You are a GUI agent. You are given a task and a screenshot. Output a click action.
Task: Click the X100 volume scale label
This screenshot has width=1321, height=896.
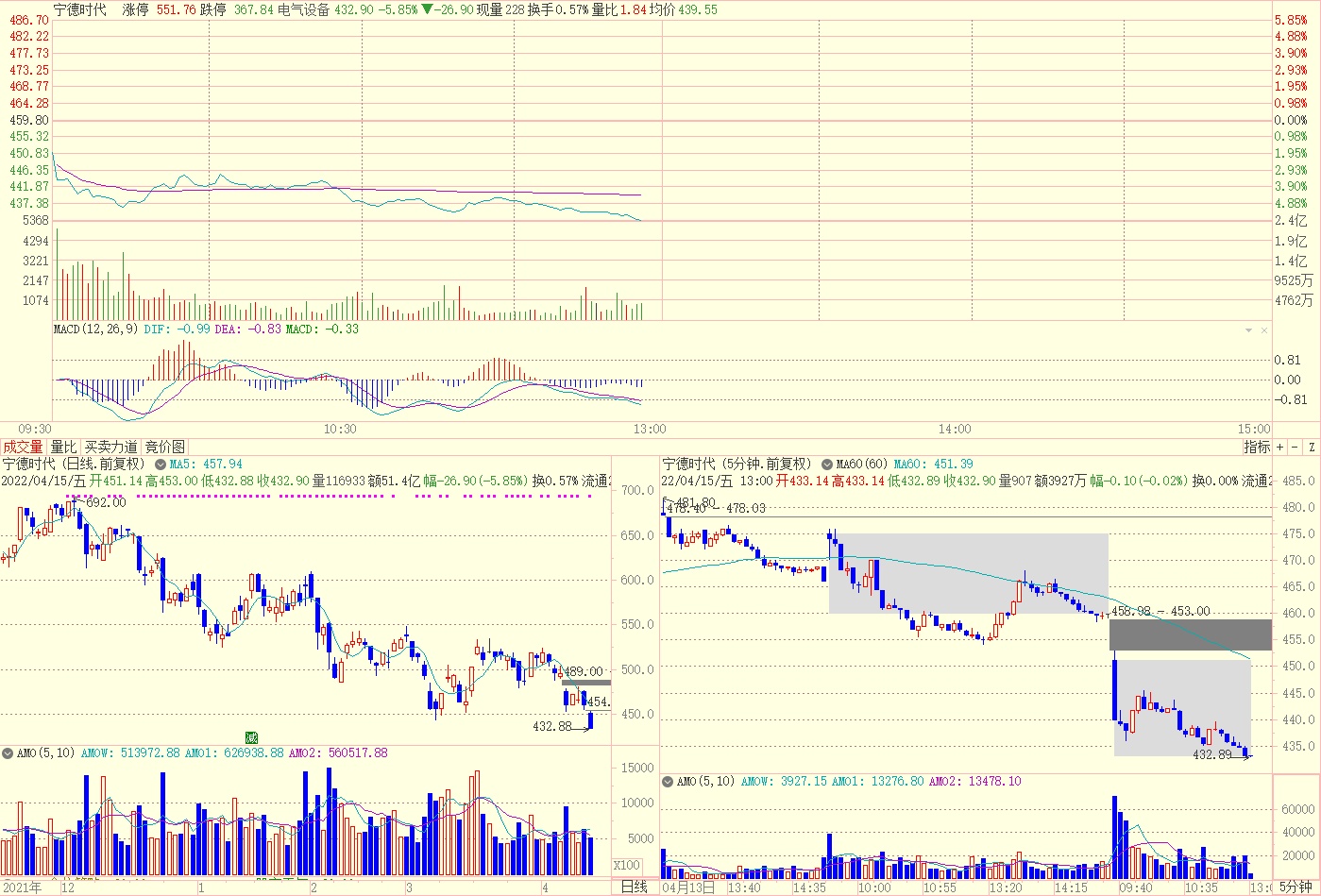(x=627, y=865)
